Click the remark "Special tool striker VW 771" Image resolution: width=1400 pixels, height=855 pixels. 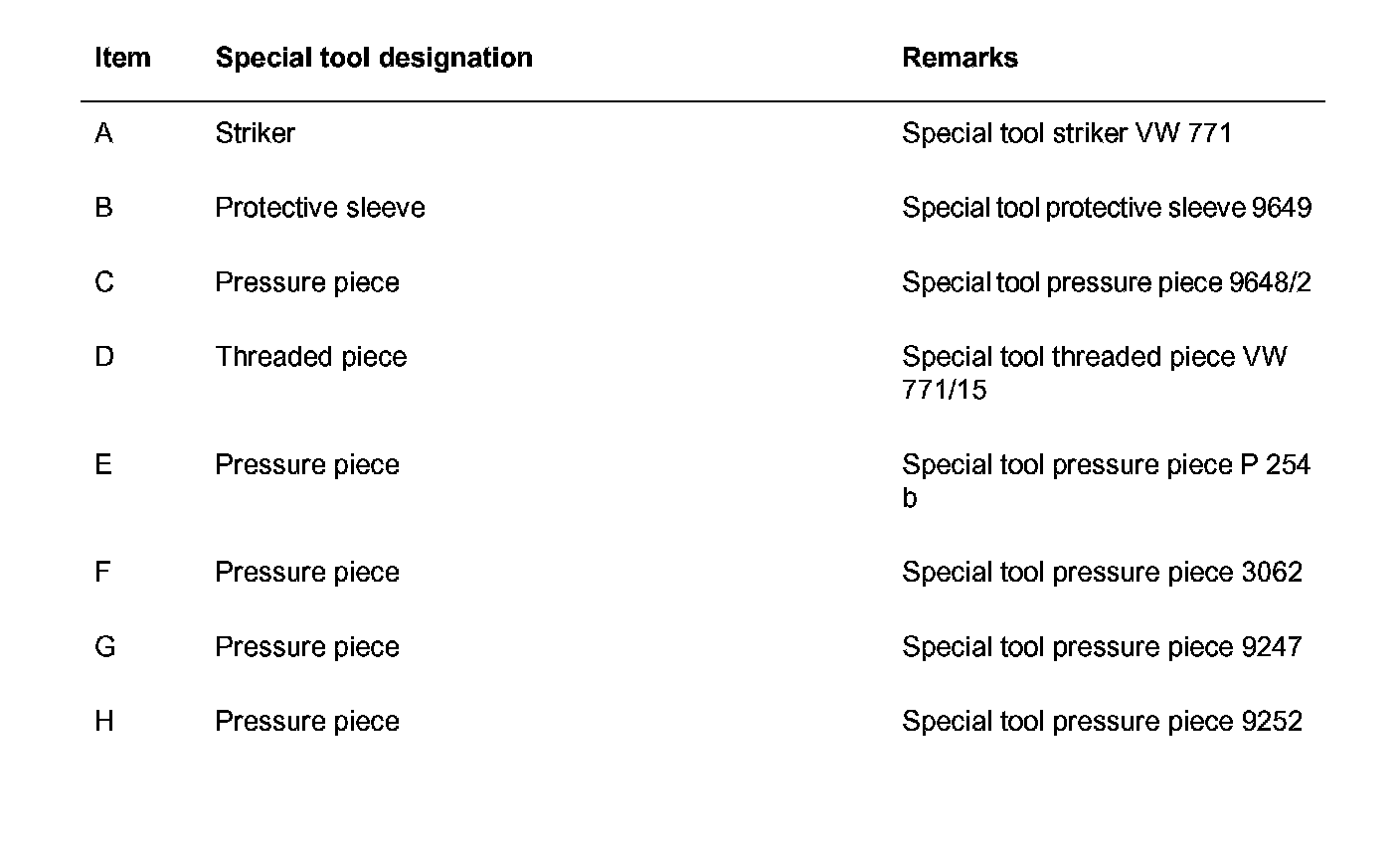coord(1066,133)
